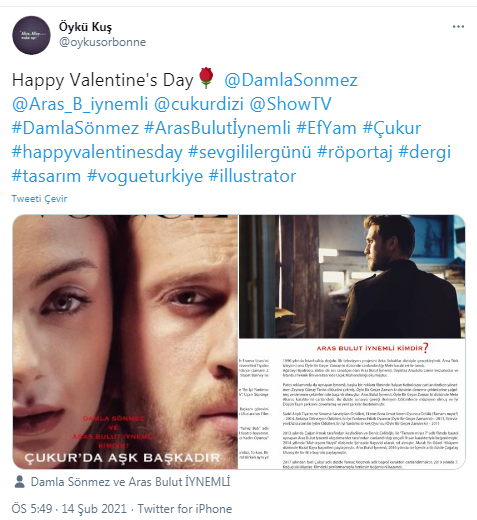The height and width of the screenshot is (520, 477).
Task: Click the #ArasBulutİynemli hashtag
Action: pyautogui.click(x=217, y=128)
